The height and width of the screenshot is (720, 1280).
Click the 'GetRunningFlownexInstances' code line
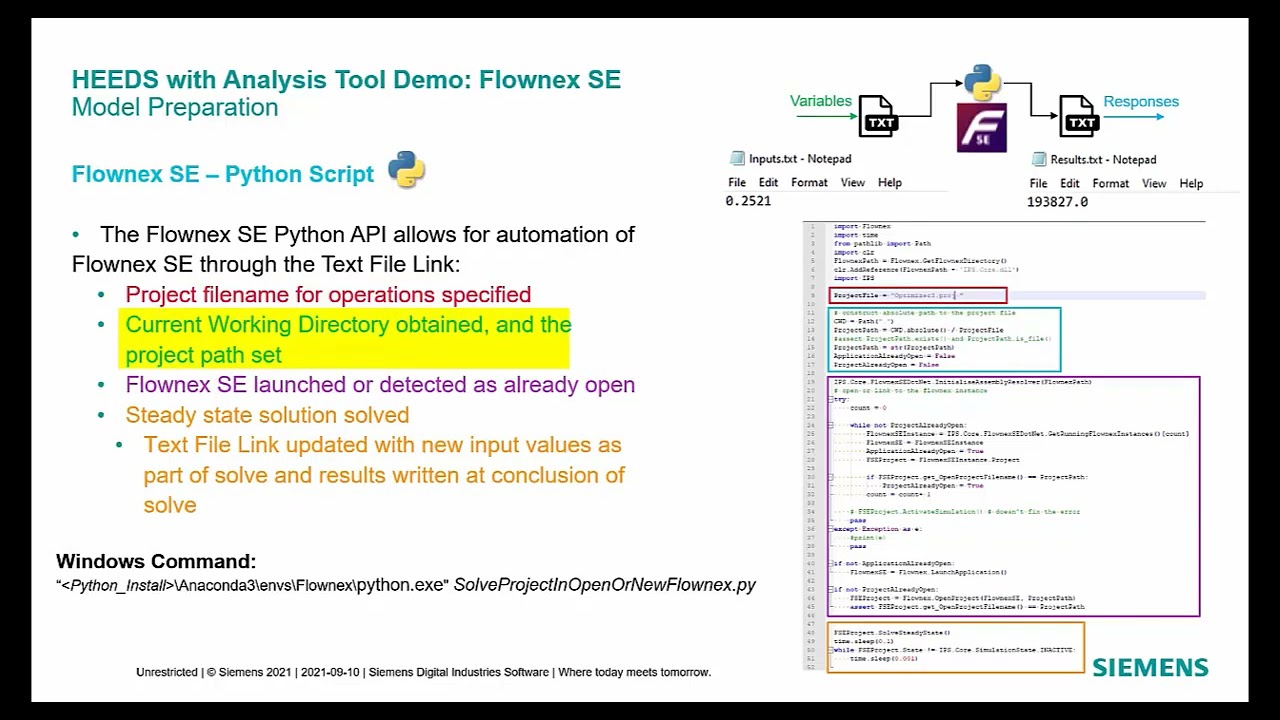[1026, 434]
